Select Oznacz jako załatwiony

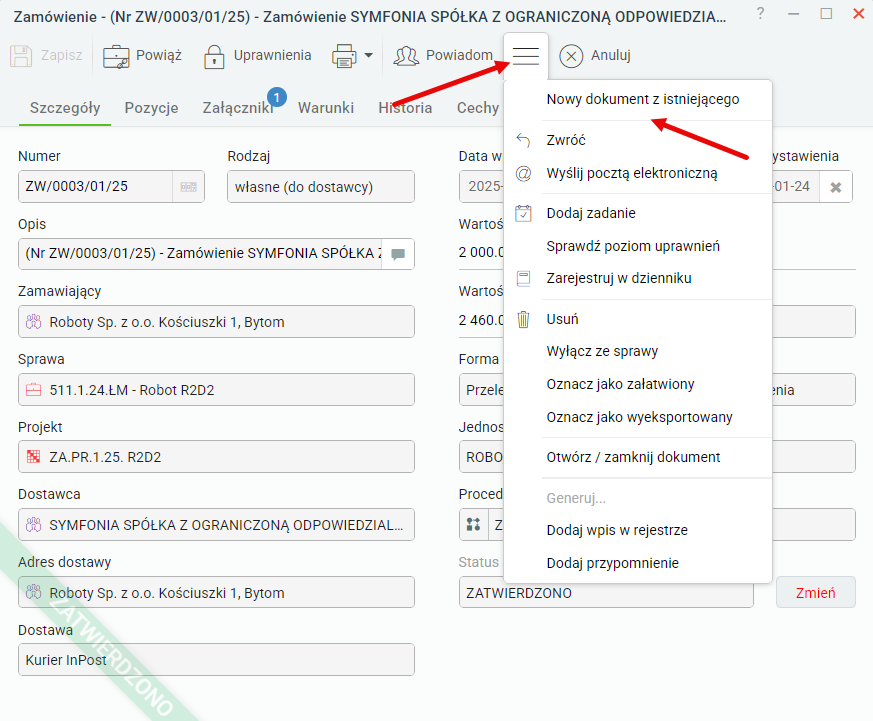pos(637,384)
